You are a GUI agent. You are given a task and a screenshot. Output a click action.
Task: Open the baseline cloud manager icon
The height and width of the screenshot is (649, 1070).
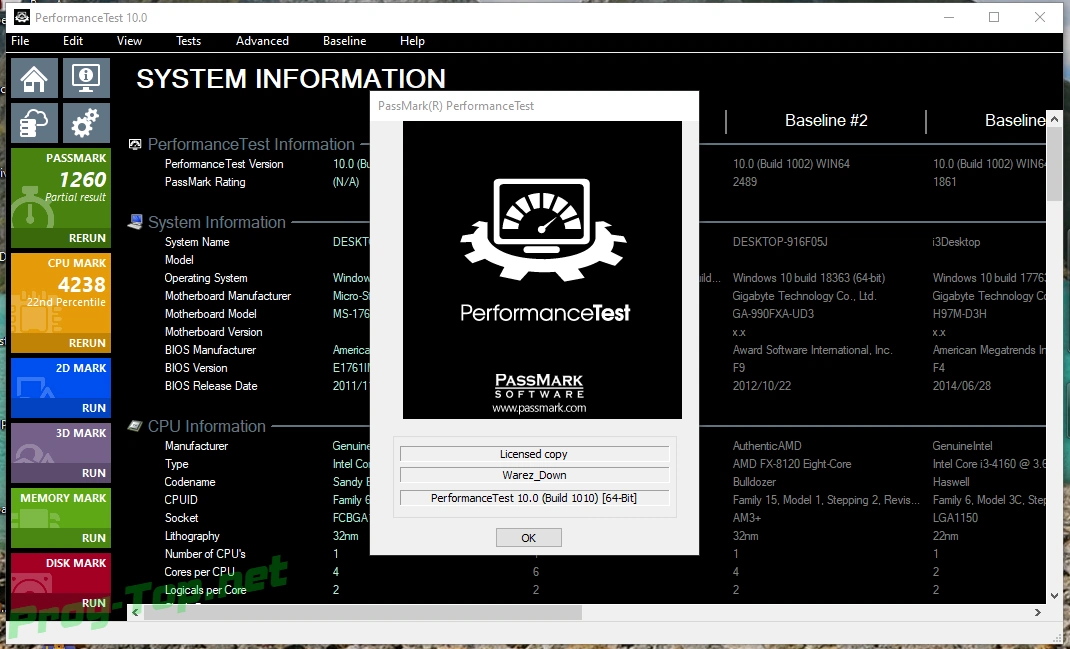point(34,123)
